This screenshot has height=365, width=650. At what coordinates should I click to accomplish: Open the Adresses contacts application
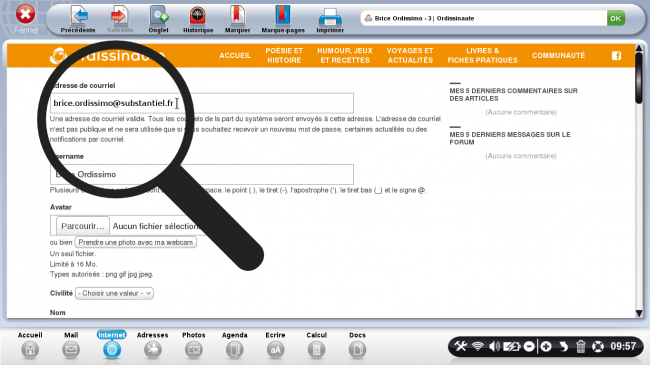(153, 345)
